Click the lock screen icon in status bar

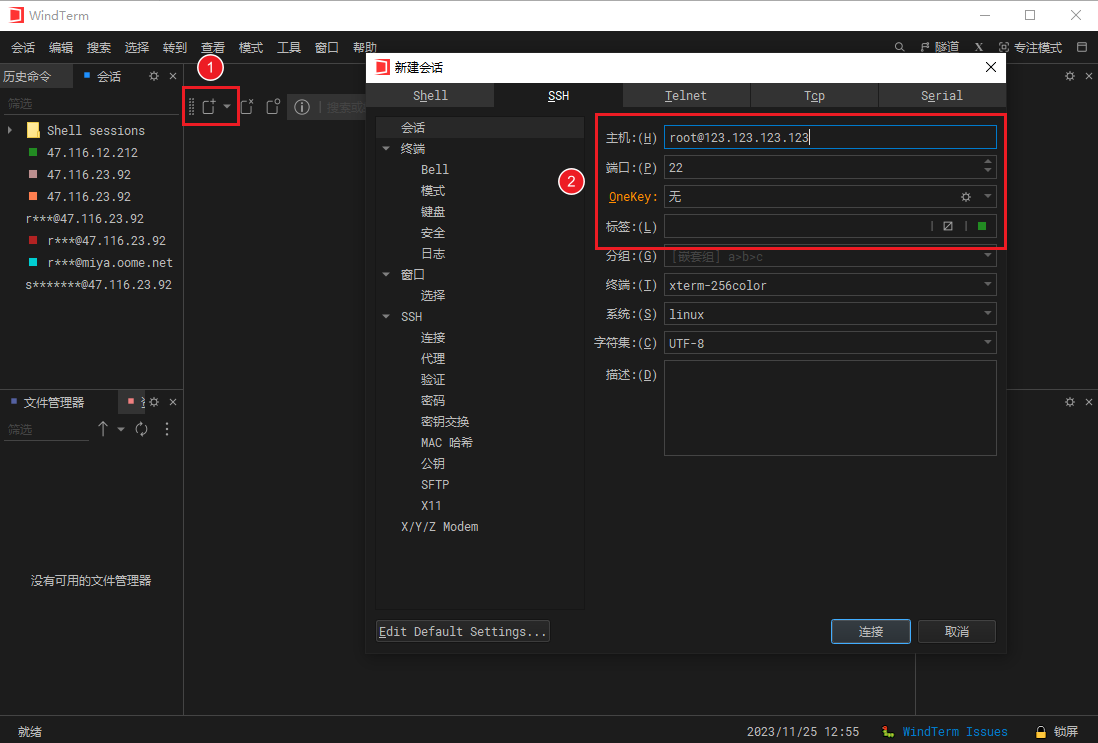[x=1040, y=732]
